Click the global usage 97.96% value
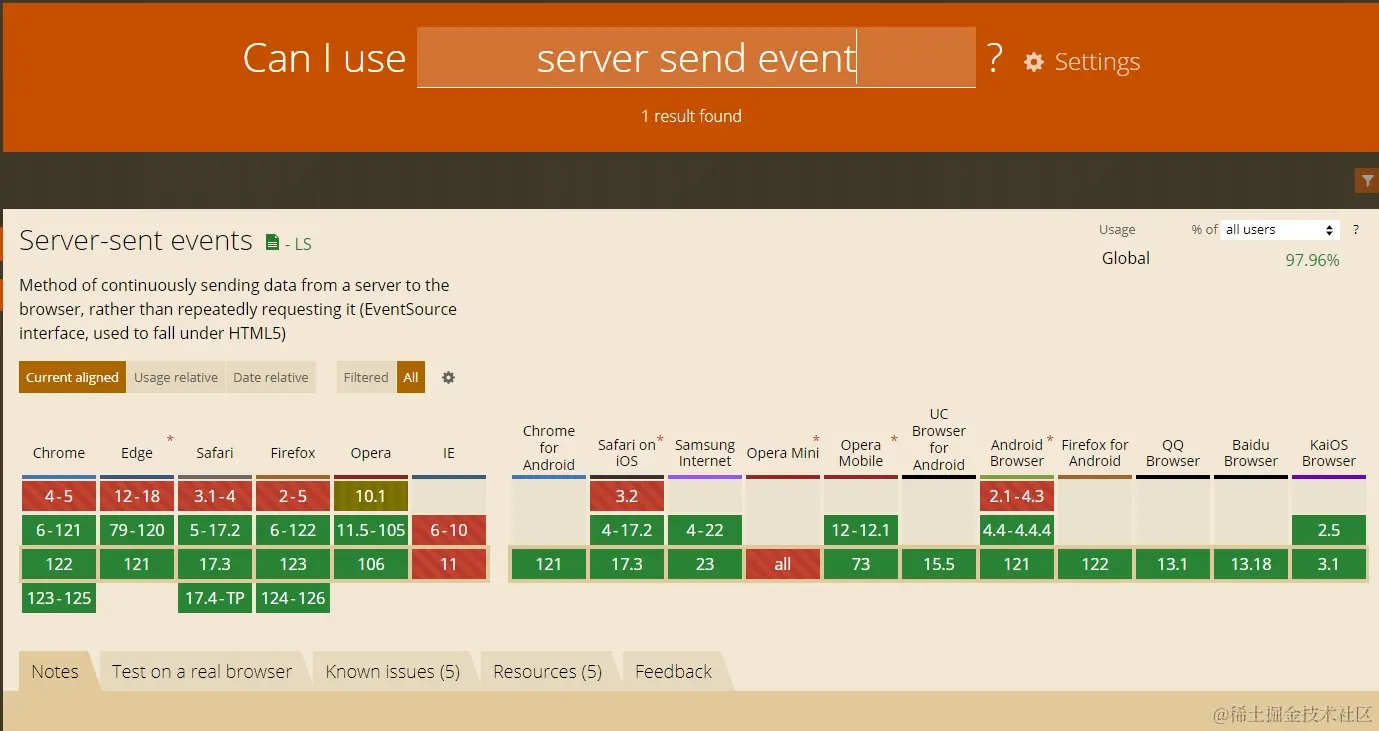The height and width of the screenshot is (731, 1379). 1312,260
